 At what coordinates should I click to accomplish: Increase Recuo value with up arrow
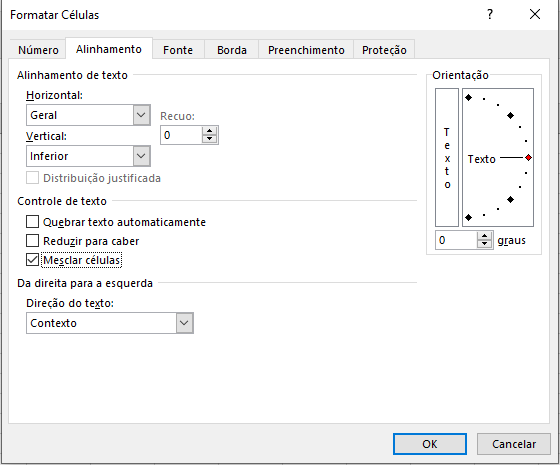point(210,131)
